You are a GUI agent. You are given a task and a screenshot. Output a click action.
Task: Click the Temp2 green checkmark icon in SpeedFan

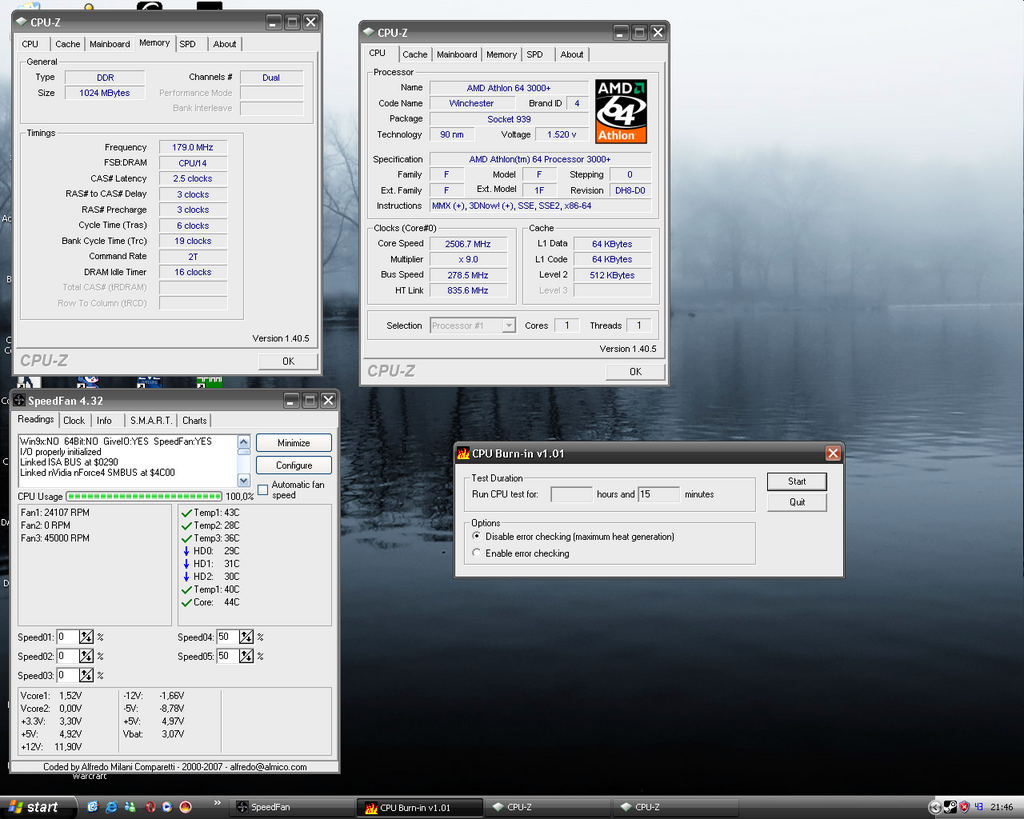click(186, 526)
